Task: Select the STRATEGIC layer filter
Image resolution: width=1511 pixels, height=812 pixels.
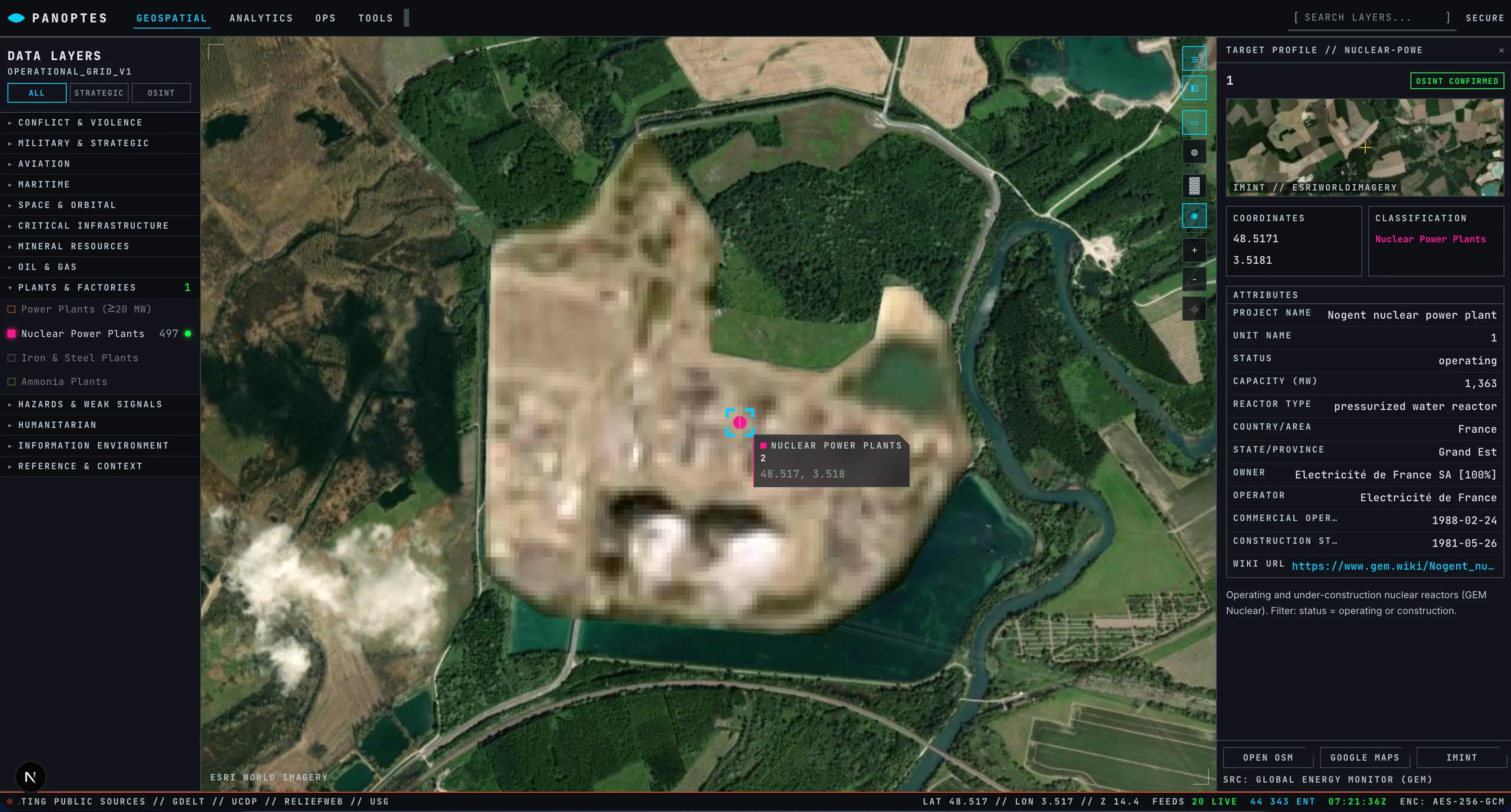Action: coord(99,93)
